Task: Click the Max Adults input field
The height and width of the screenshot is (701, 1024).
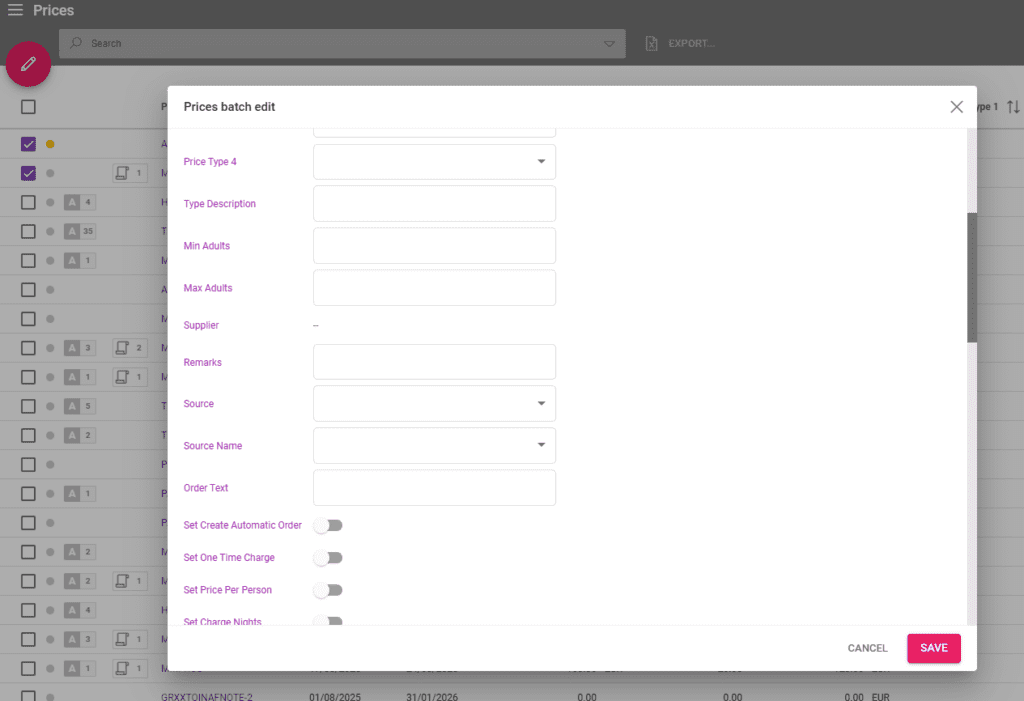Action: point(434,287)
